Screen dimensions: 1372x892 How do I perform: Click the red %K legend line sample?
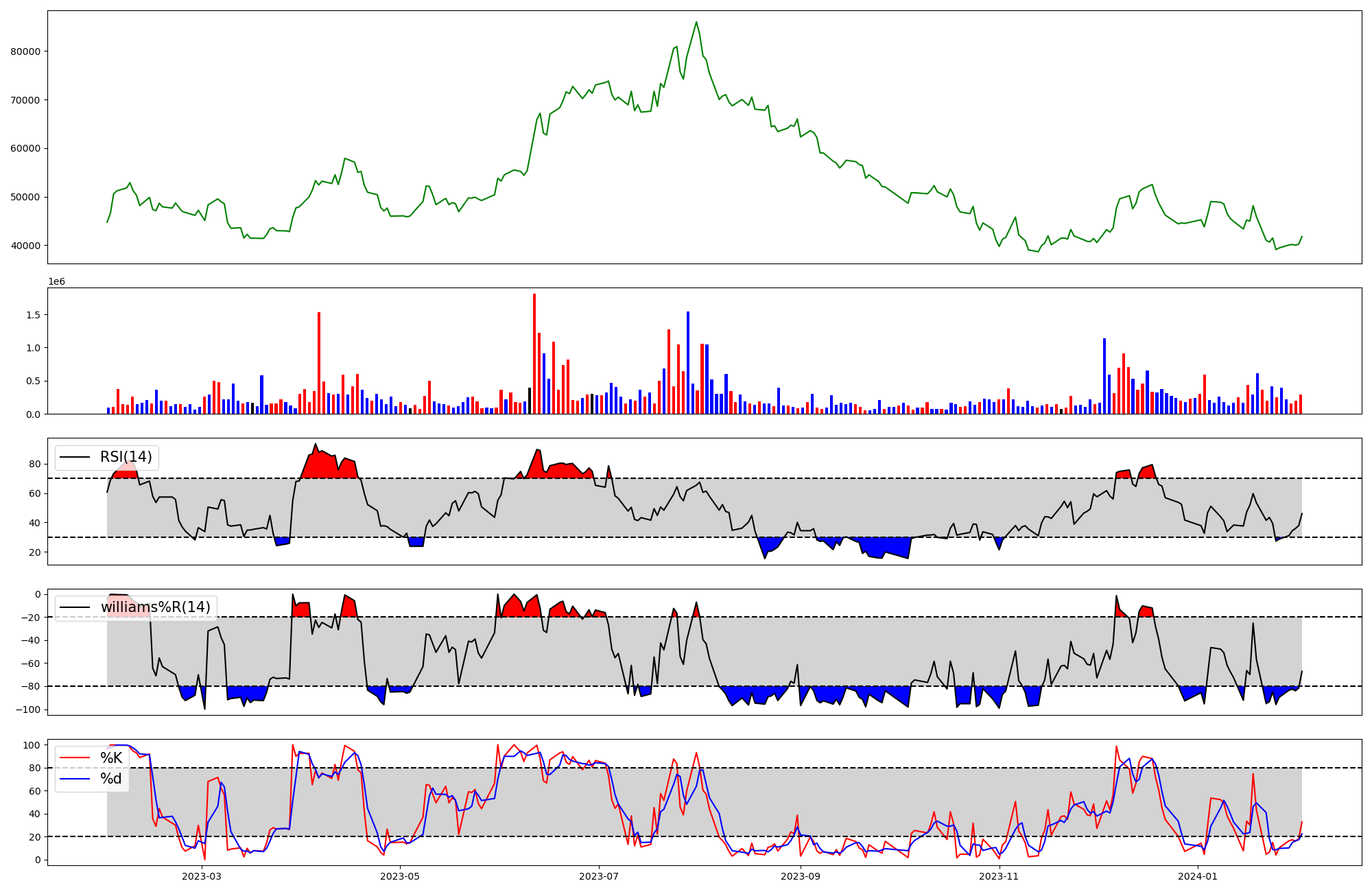pos(75,758)
